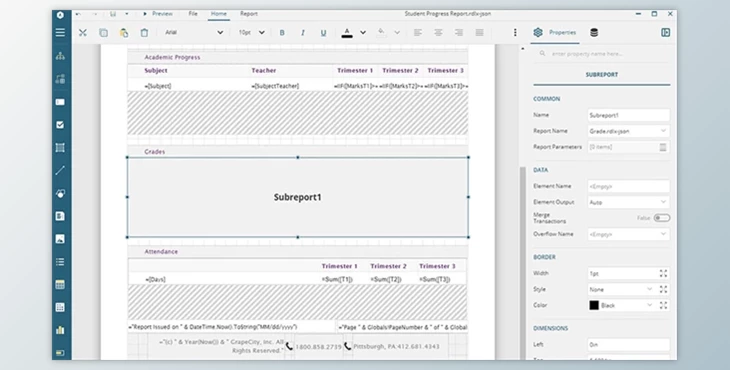Open the Save options dropdown arrow

click(127, 14)
